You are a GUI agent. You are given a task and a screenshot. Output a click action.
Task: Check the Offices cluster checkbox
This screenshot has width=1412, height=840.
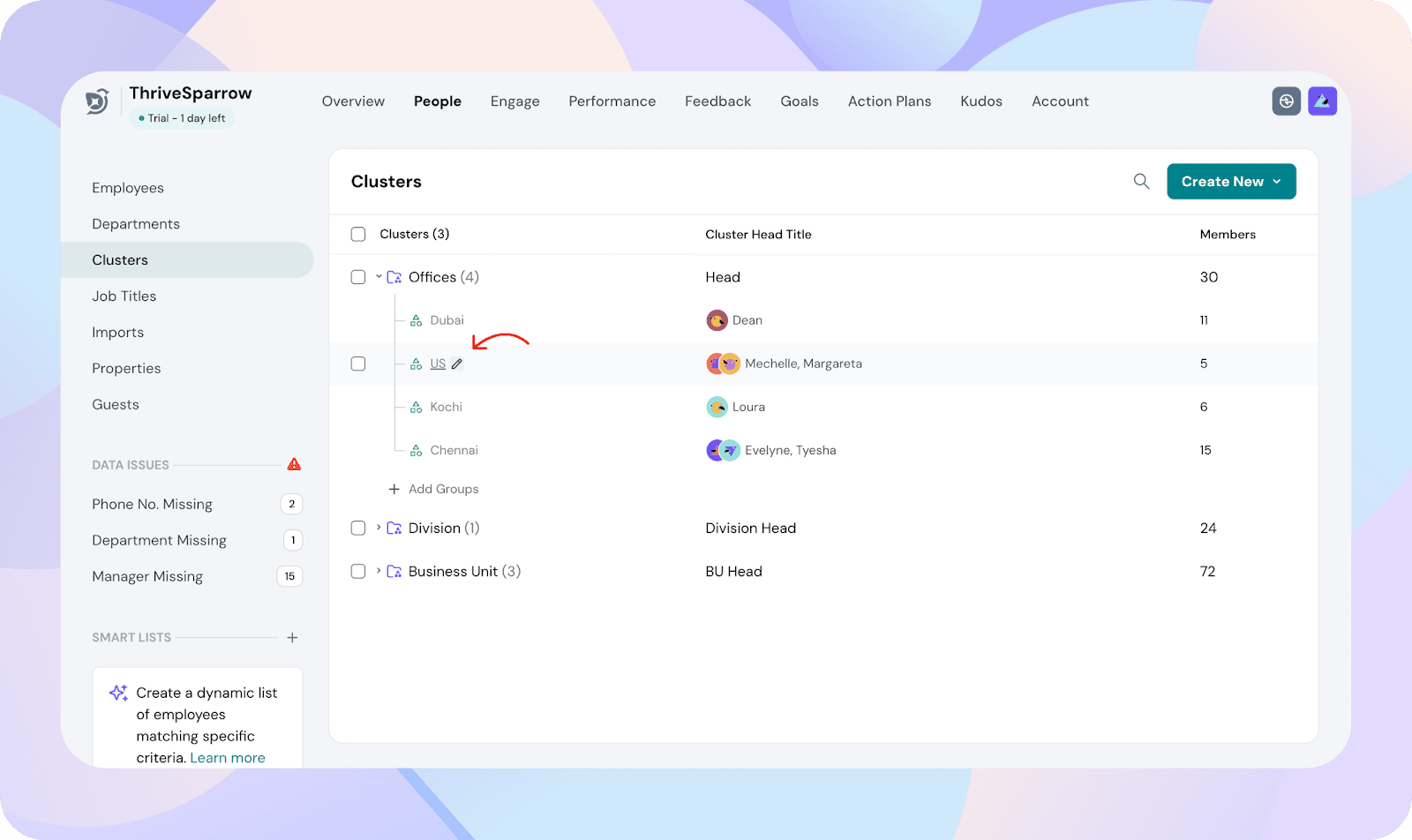point(358,277)
